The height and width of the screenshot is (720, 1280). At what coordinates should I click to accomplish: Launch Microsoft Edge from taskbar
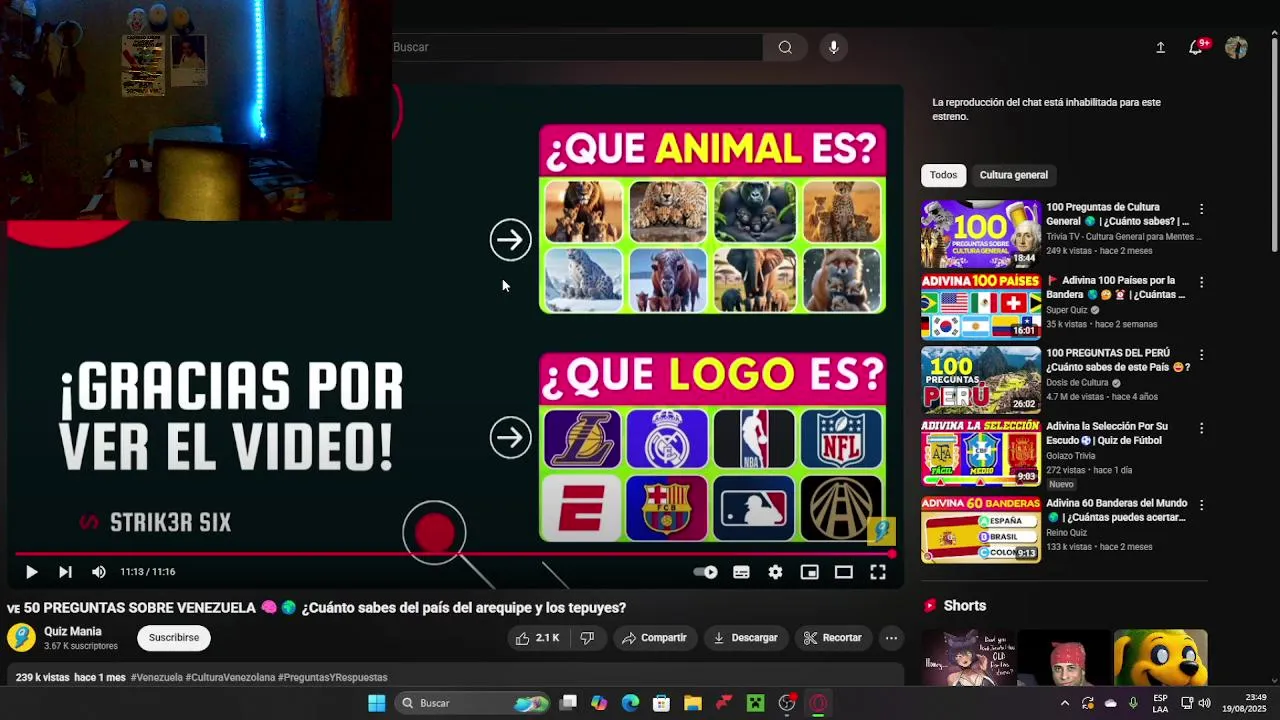pos(630,703)
